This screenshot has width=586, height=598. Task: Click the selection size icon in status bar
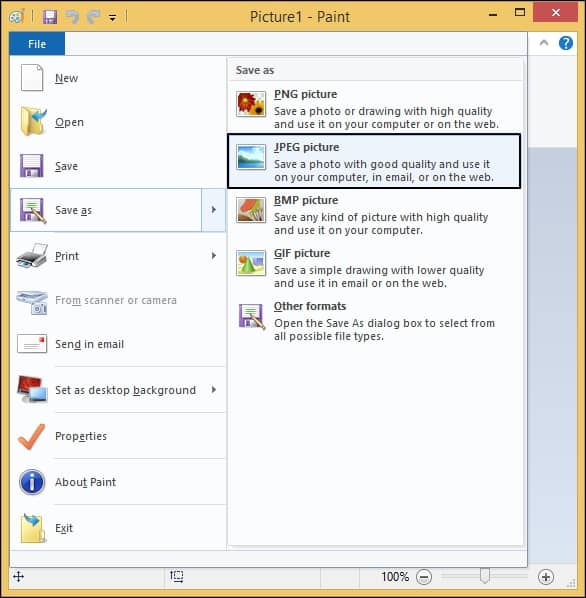(x=177, y=576)
